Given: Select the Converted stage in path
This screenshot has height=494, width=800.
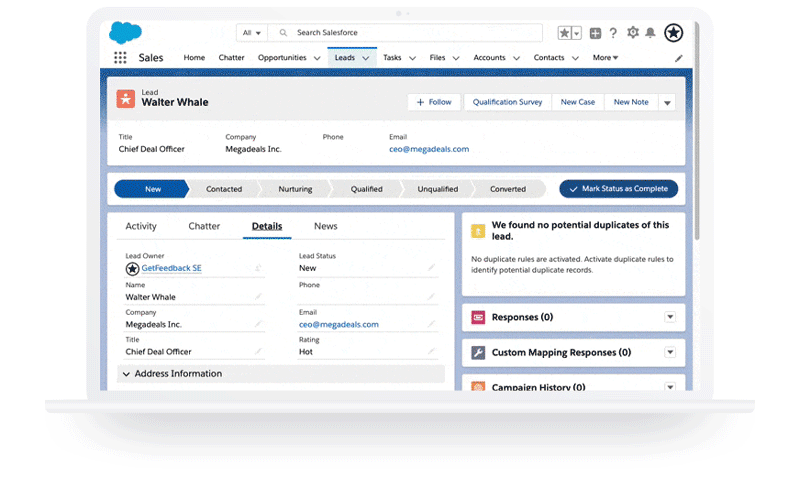Looking at the screenshot, I should pyautogui.click(x=508, y=189).
